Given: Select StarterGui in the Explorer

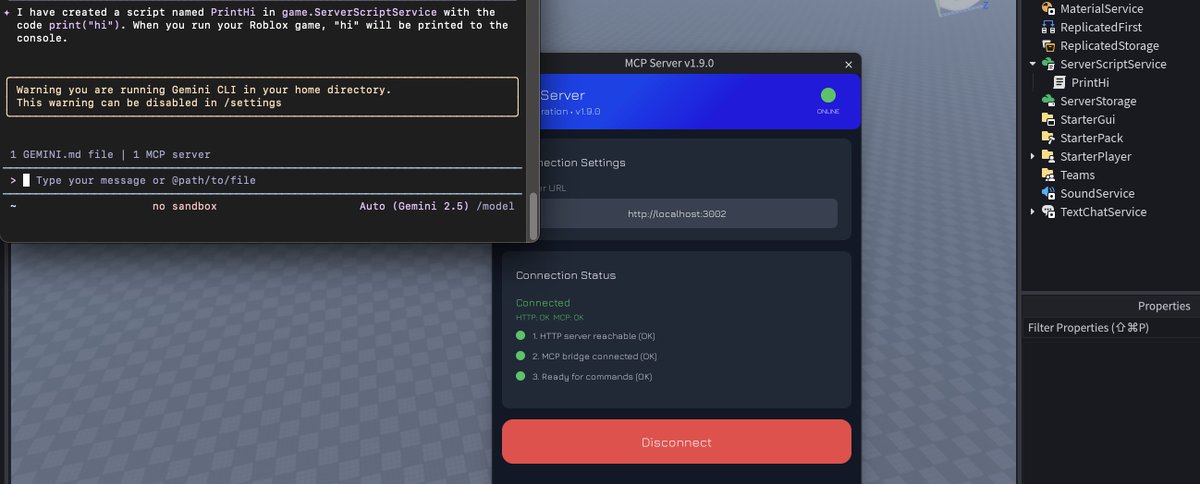Looking at the screenshot, I should tap(1087, 120).
